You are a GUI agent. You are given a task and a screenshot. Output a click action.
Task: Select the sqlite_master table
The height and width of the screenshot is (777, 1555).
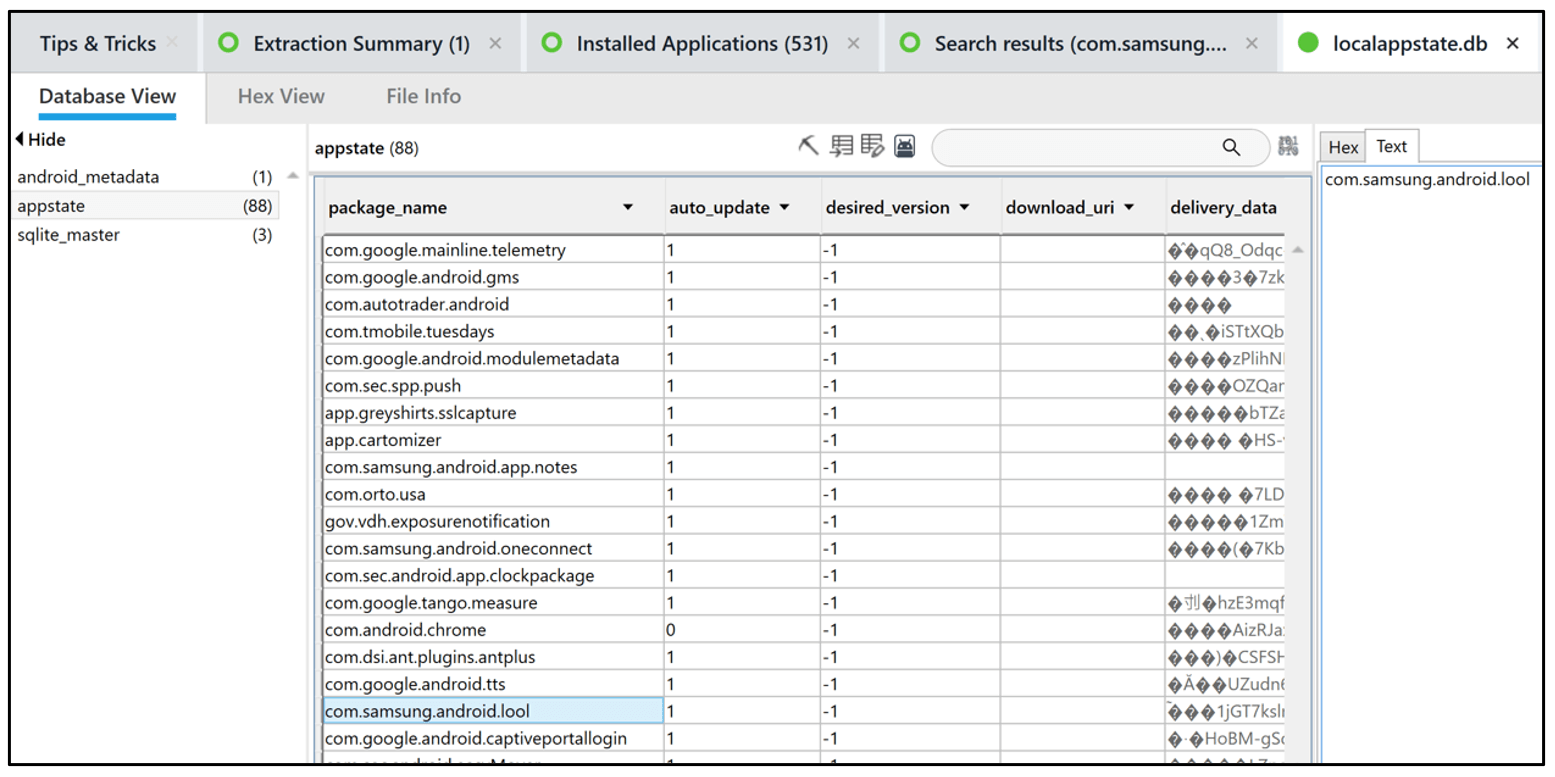(x=68, y=235)
